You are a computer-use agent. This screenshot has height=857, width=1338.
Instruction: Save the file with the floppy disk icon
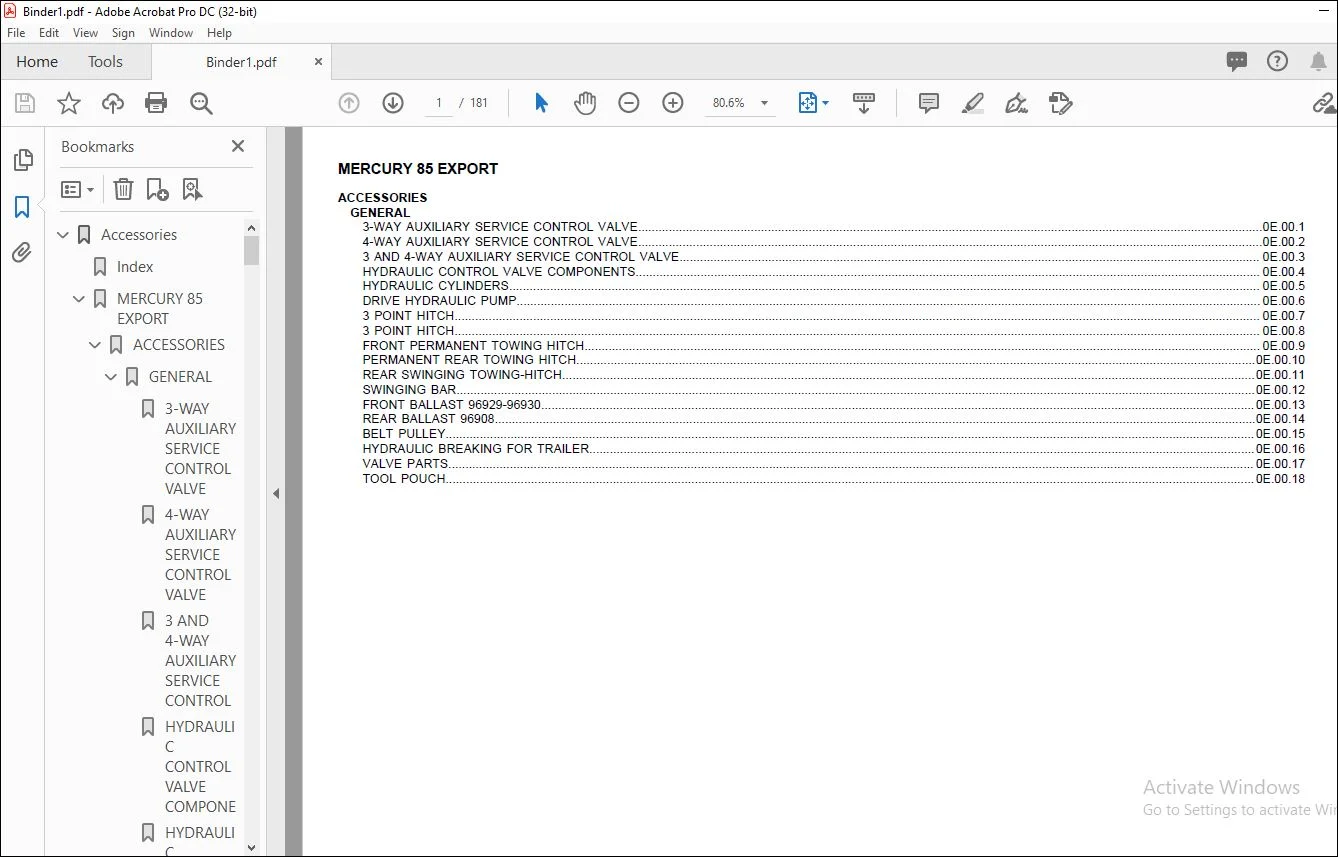tap(25, 103)
